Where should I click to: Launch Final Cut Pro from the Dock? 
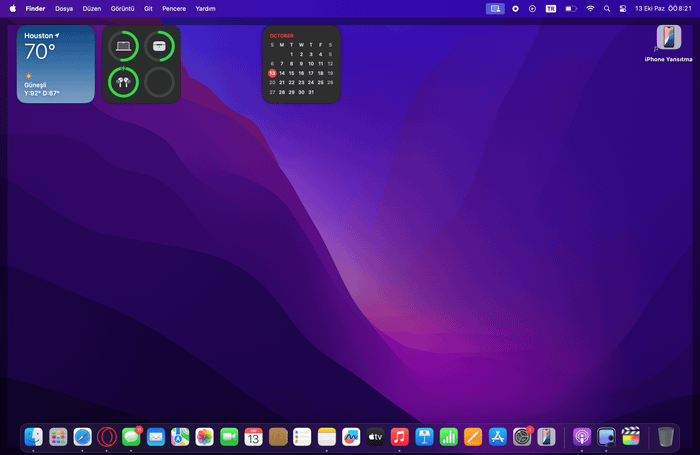tap(631, 436)
